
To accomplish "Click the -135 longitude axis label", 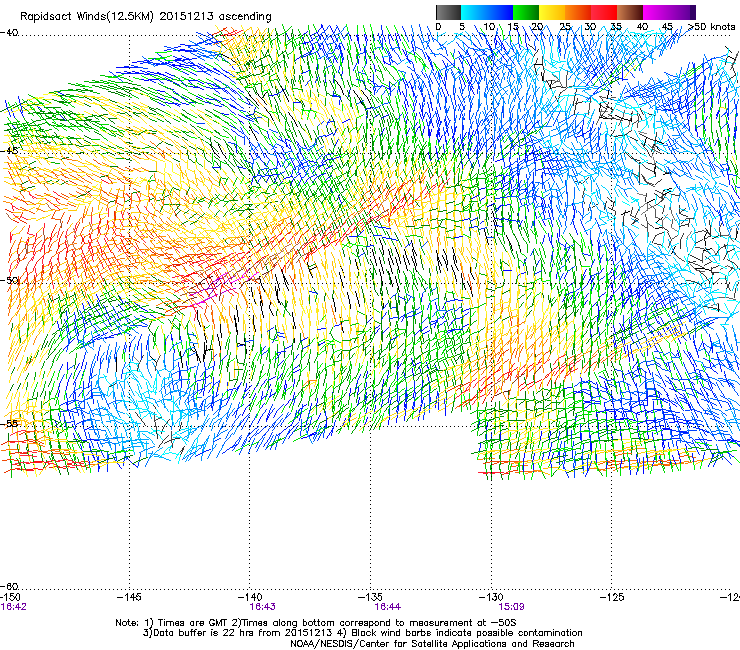I will pos(370,597).
